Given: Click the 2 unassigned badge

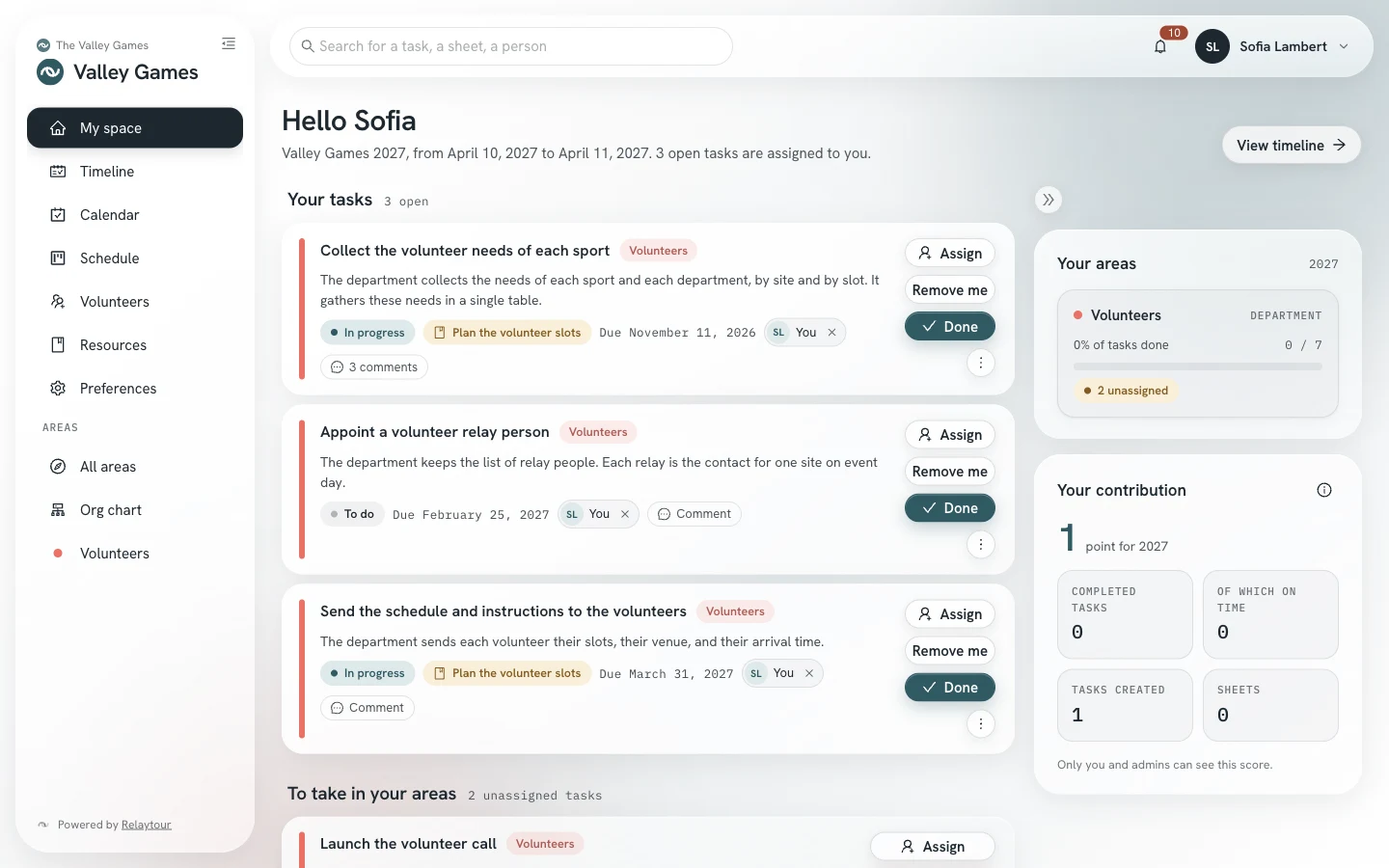Looking at the screenshot, I should (1126, 391).
